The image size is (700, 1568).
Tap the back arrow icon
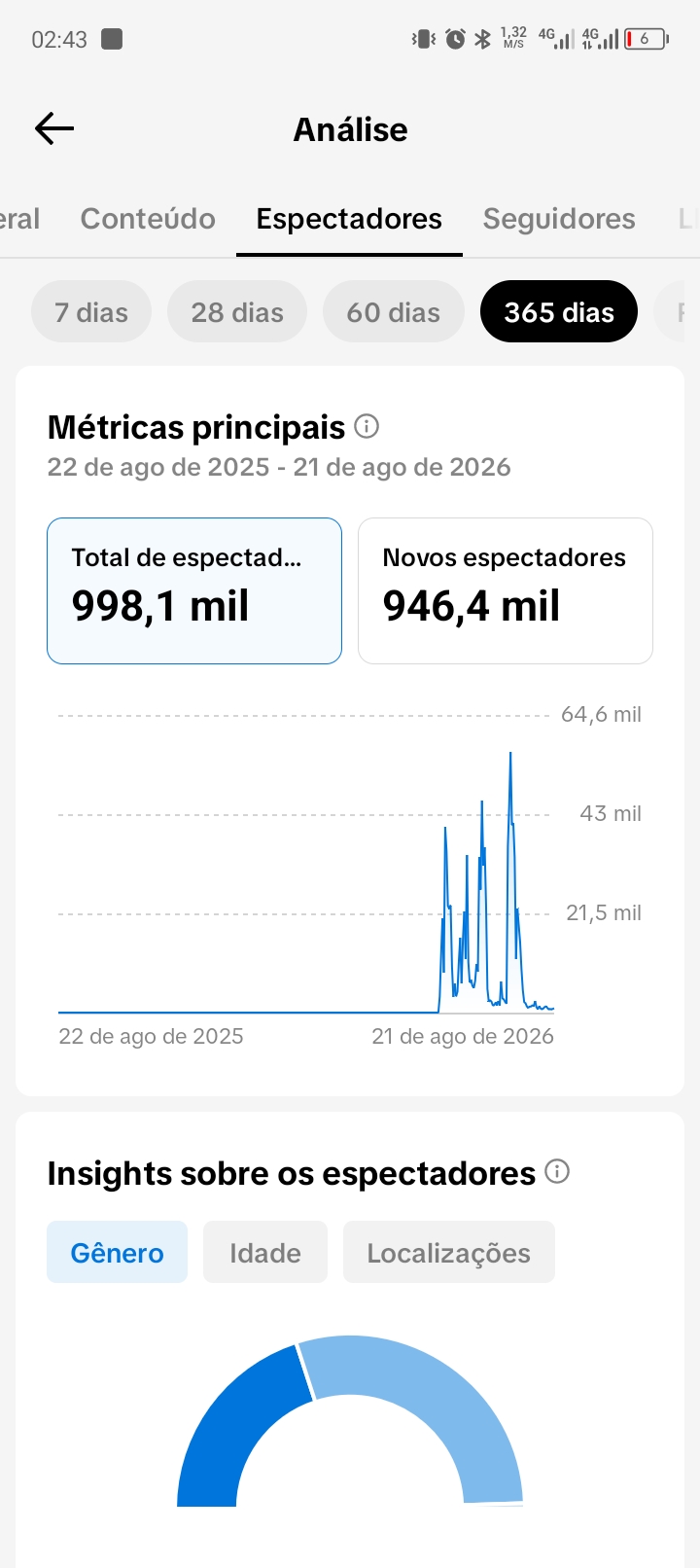pos(54,128)
